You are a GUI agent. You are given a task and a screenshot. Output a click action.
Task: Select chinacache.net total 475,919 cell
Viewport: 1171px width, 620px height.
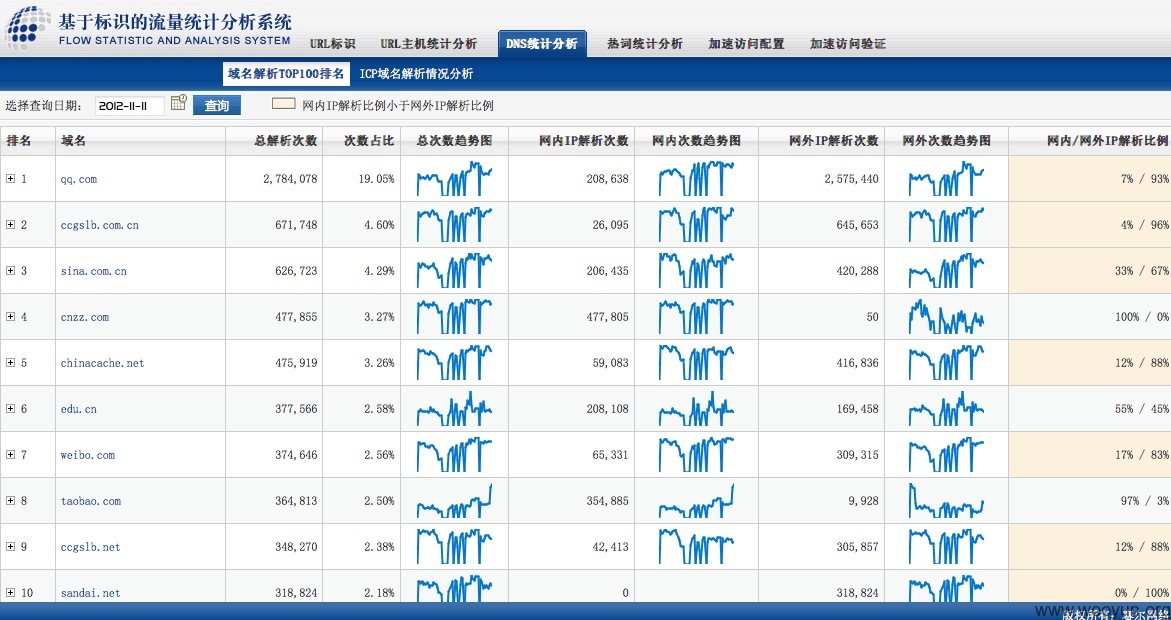274,363
